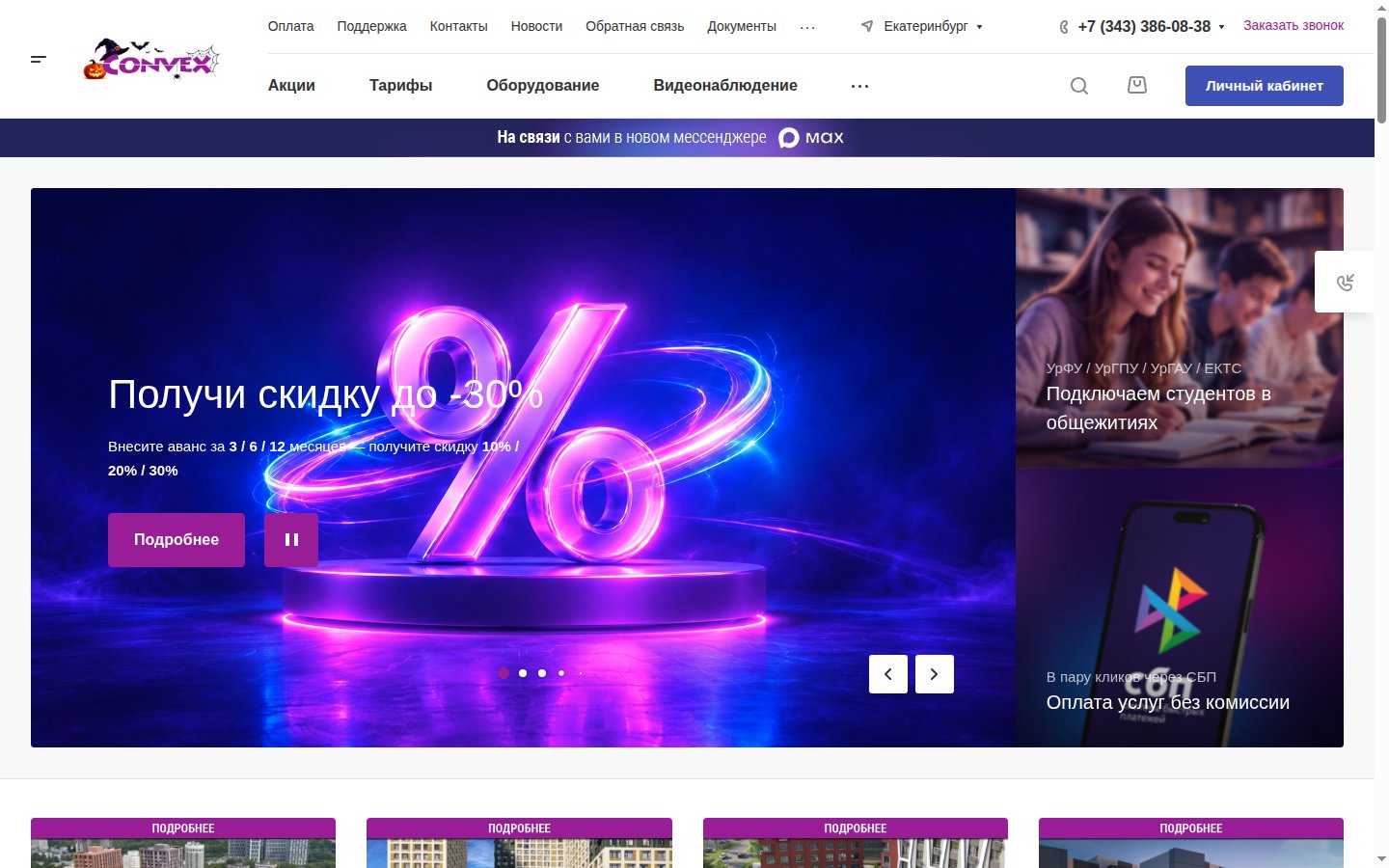
Task: Open the MAX messenger banner link
Action: (670, 138)
